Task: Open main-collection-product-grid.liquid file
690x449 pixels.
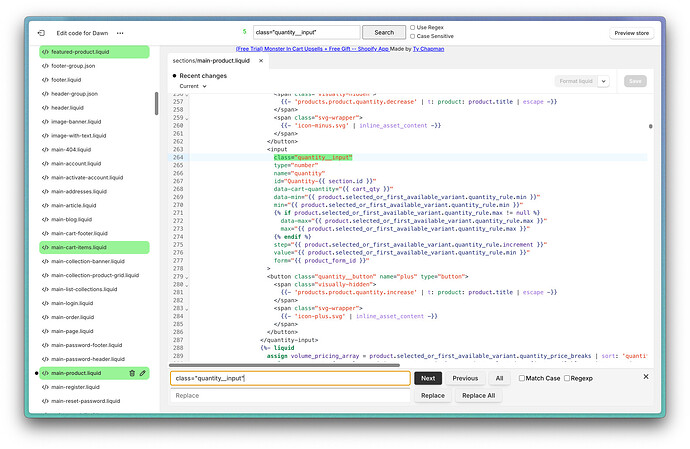Action: (x=95, y=275)
